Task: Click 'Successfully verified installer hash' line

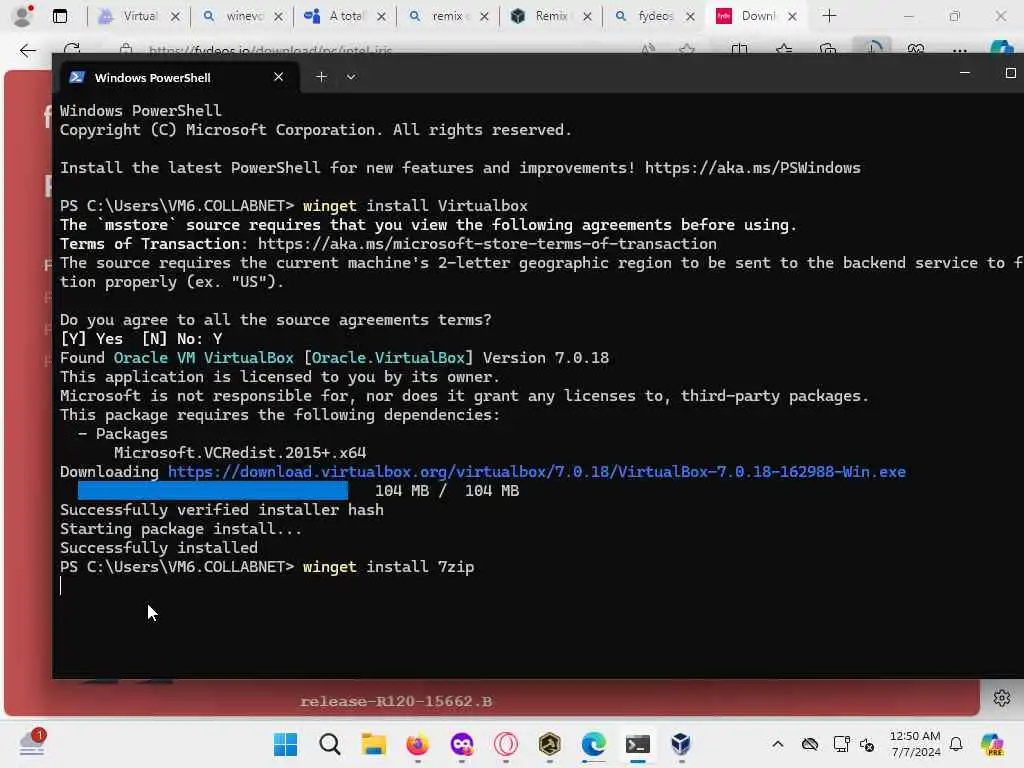Action: pyautogui.click(x=221, y=510)
